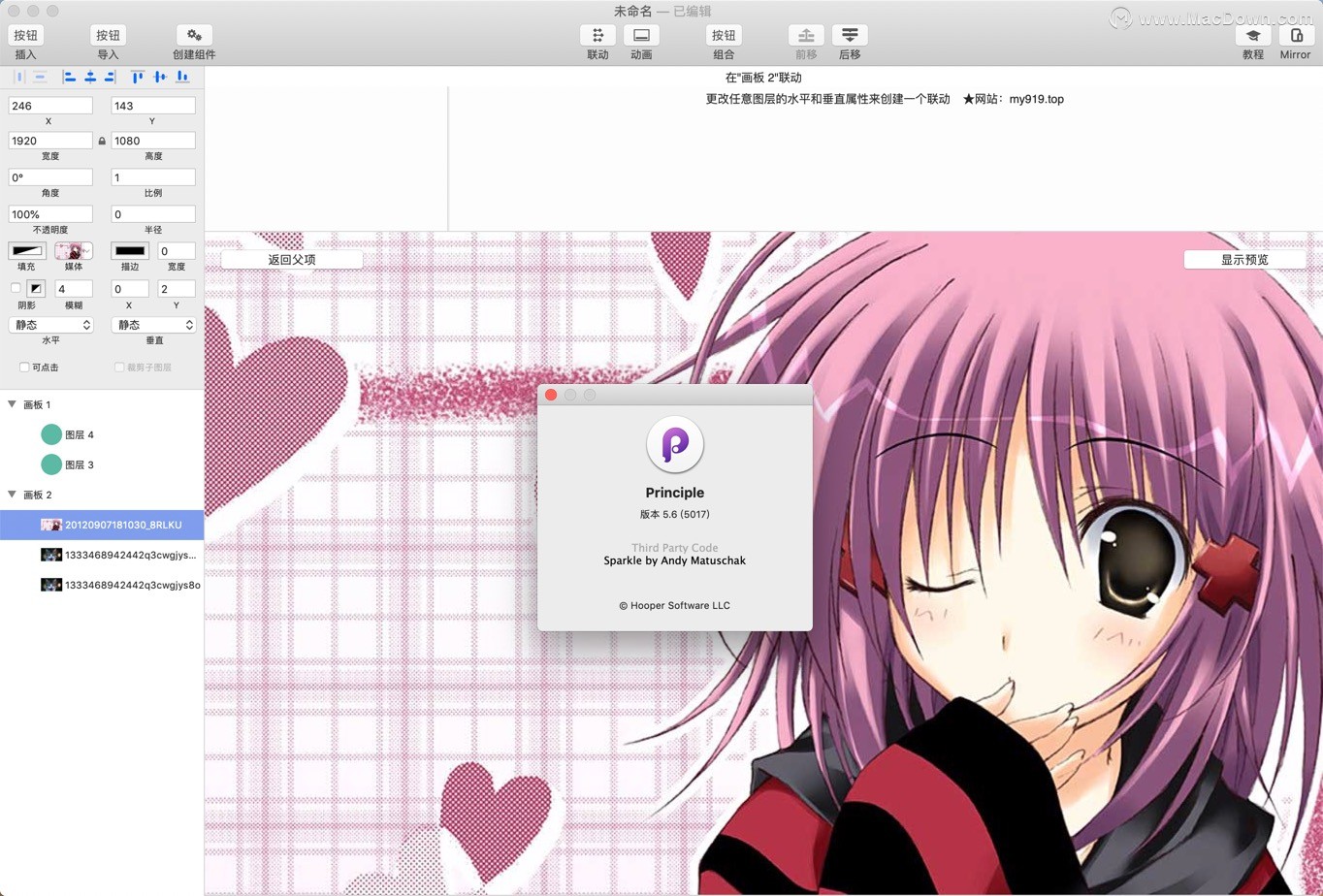Toggle the 裁剪子图层 checkbox
The image size is (1323, 896).
pyautogui.click(x=119, y=368)
